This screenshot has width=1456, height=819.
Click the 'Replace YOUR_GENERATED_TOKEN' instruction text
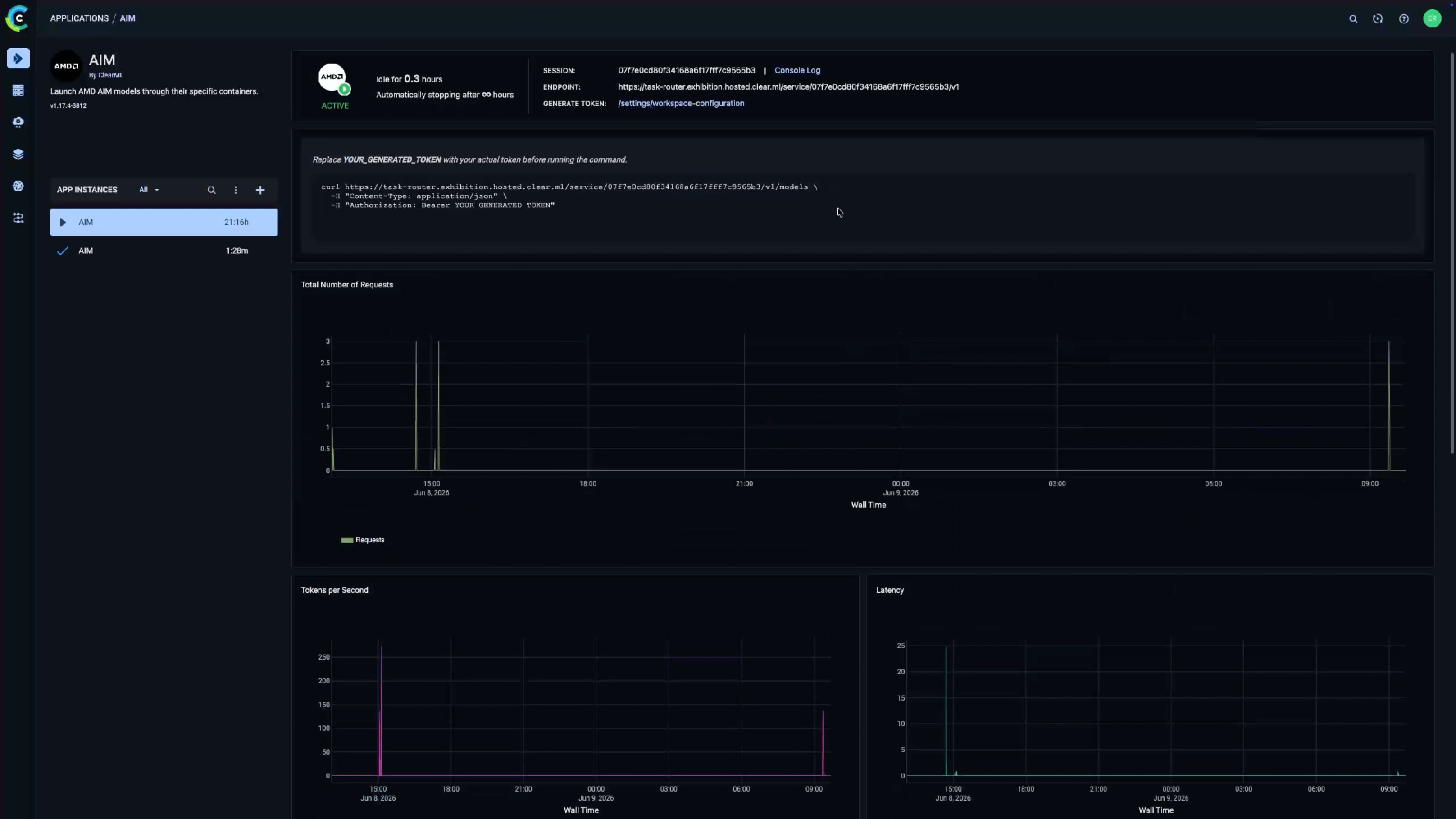point(470,160)
